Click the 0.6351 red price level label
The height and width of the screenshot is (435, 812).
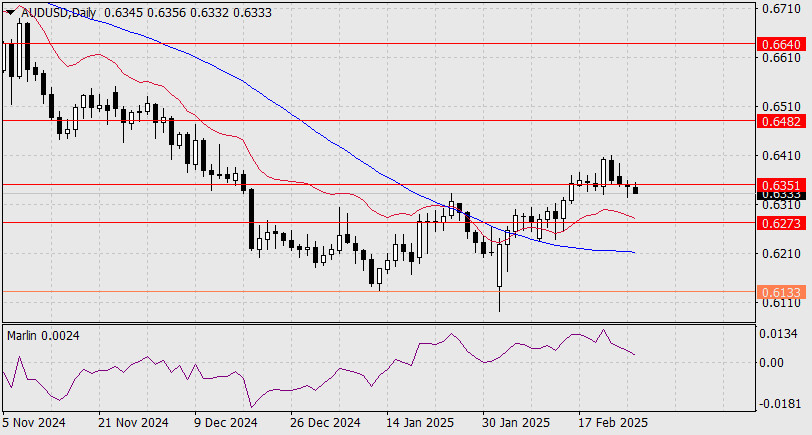(782, 185)
